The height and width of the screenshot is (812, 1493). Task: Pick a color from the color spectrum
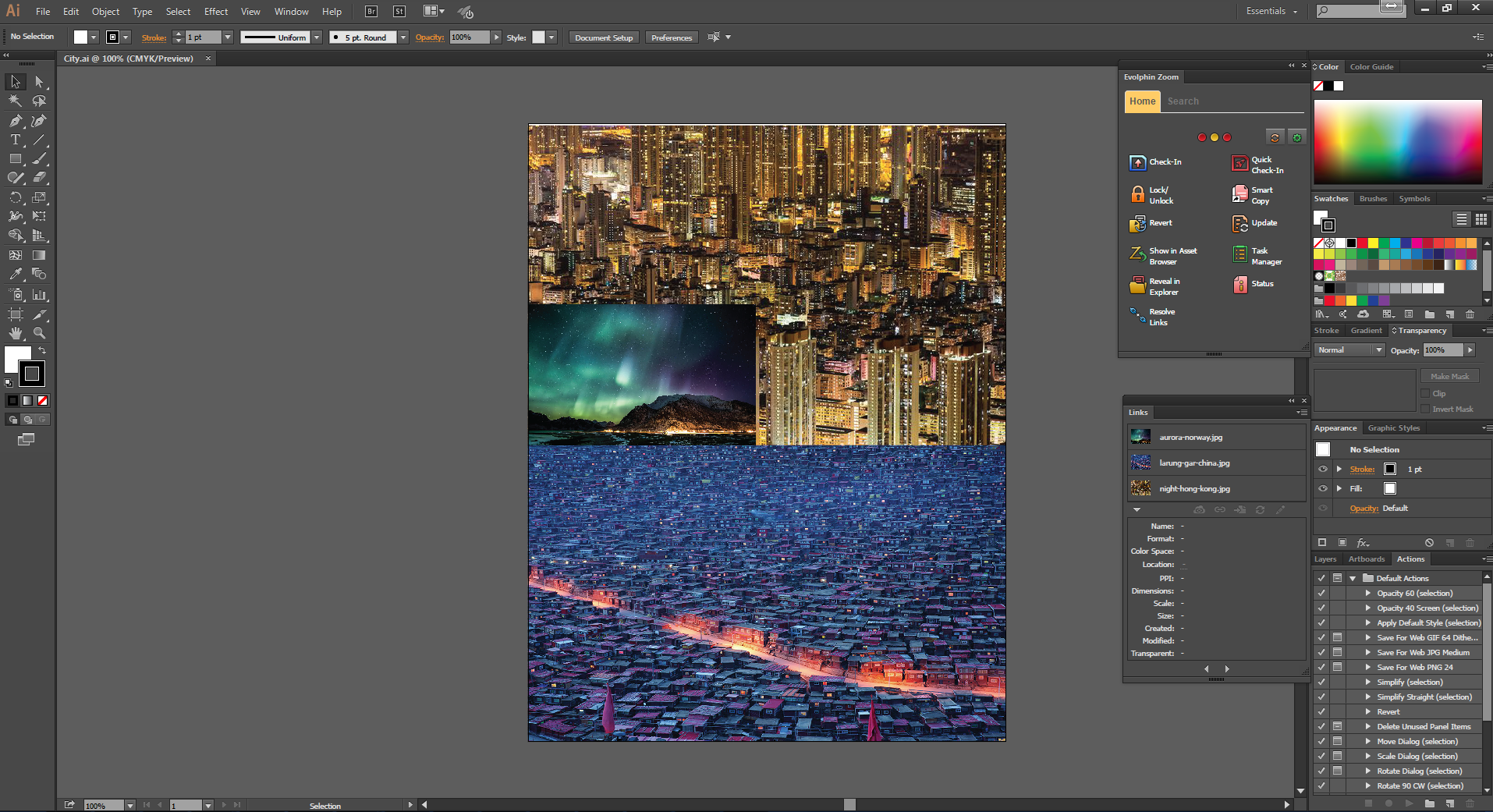1398,142
